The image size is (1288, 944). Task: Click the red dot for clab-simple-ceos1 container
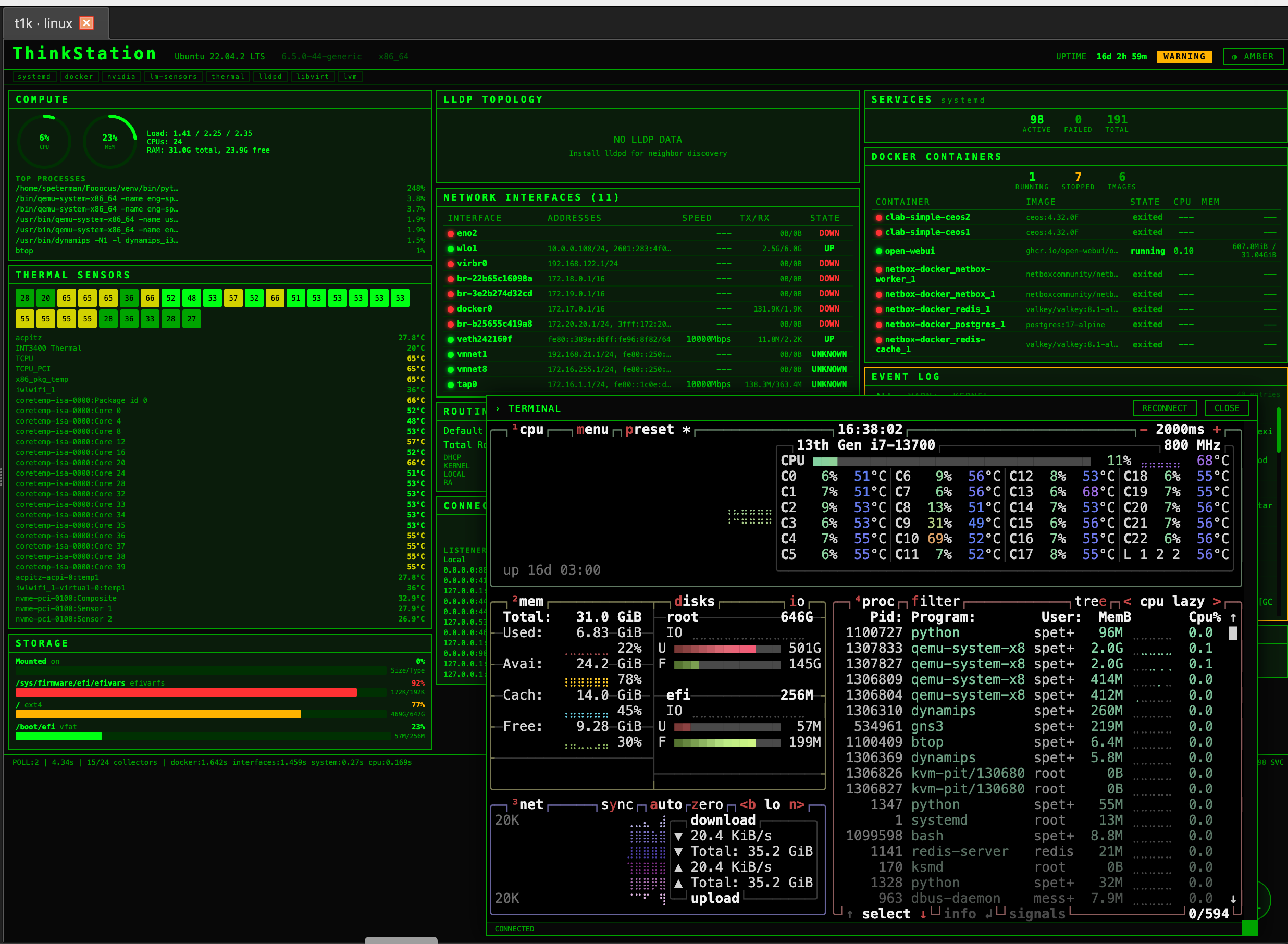879,232
